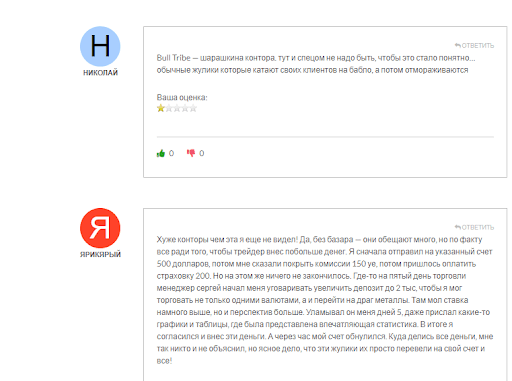Open the ЯРИКЯРЫЙ username label
Screen dimensions: 512x381
click(x=100, y=254)
